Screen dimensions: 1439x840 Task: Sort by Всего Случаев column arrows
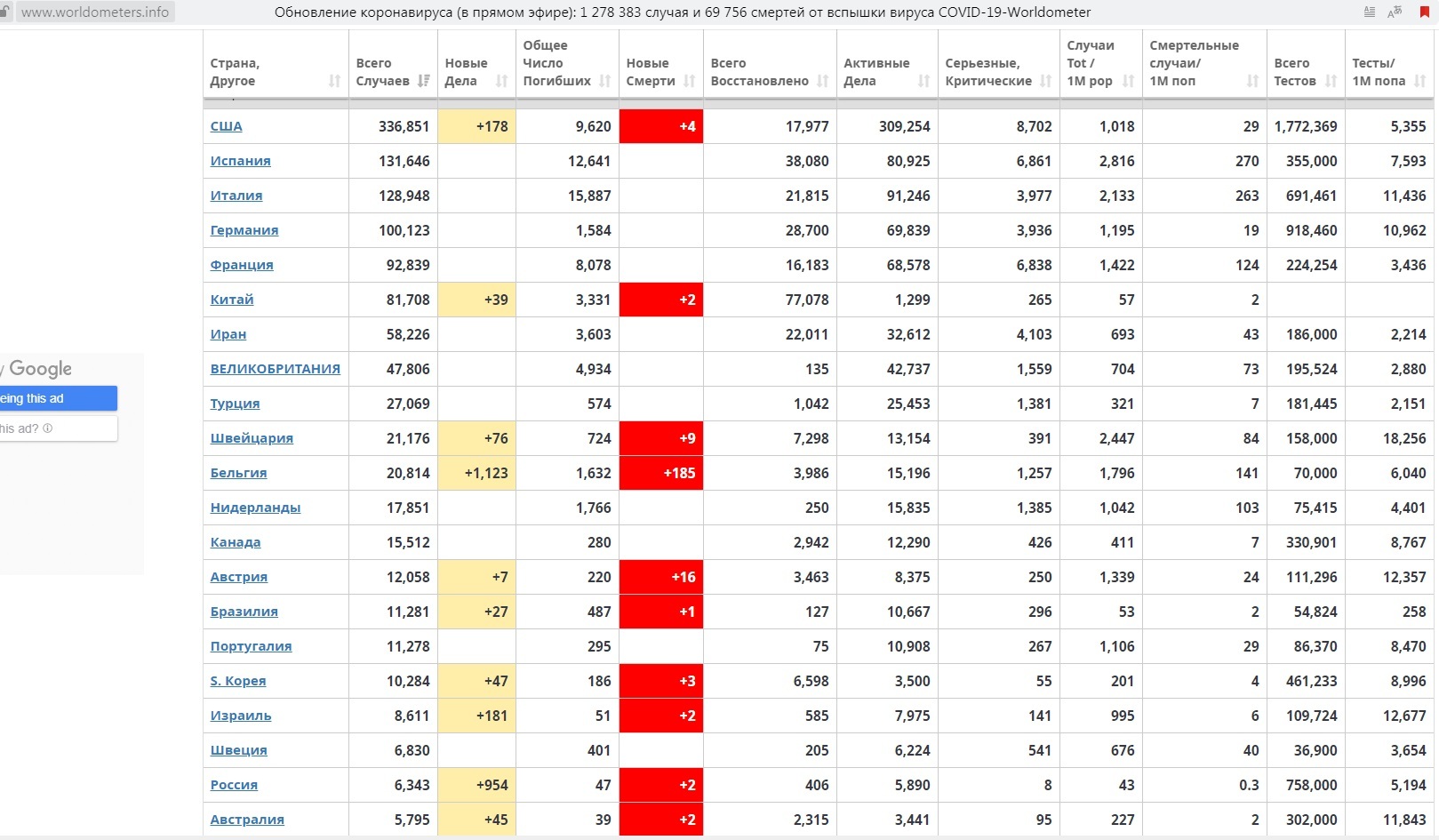coord(424,81)
